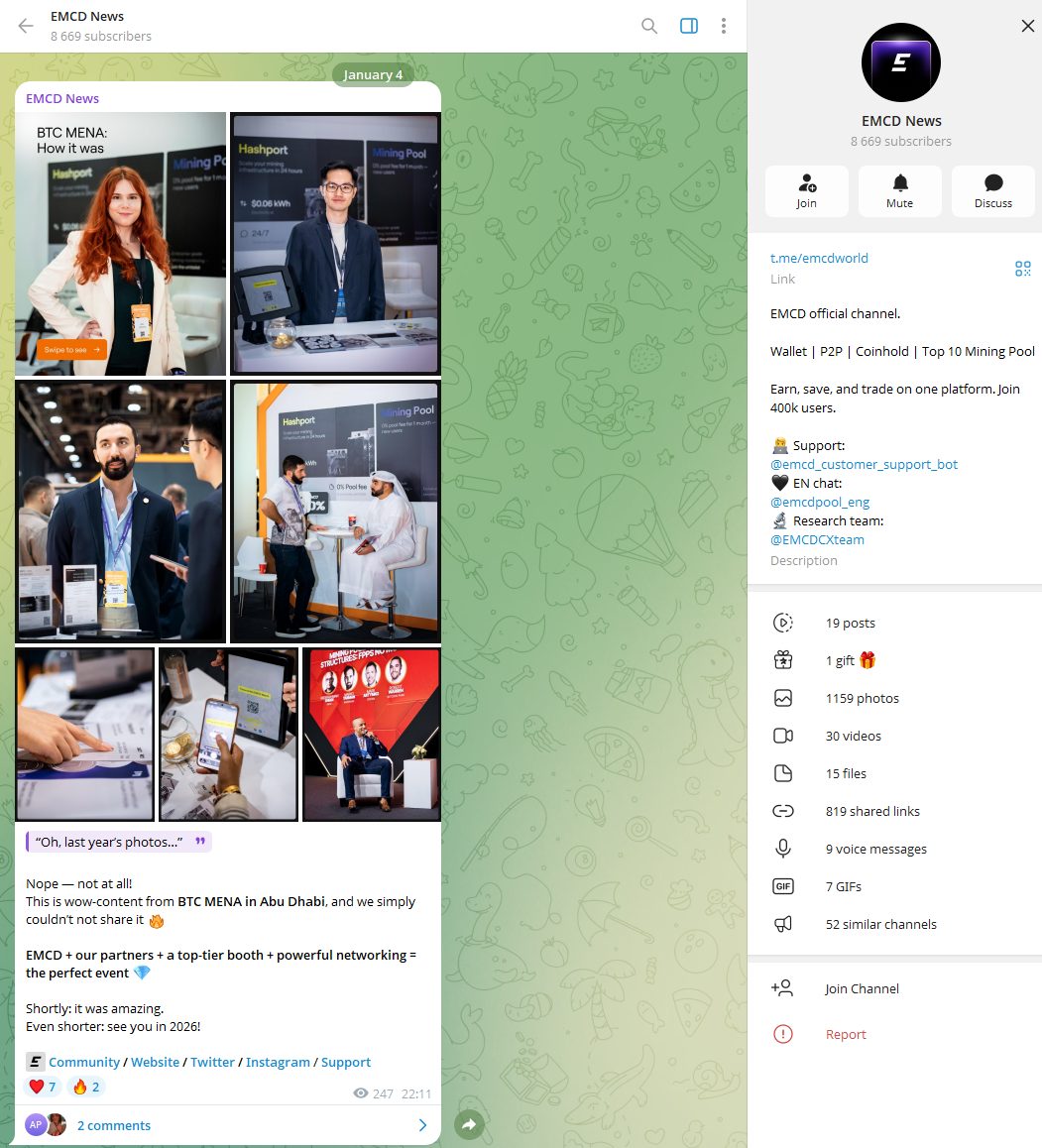
Task: Click the Join button with person icon
Action: pos(806,191)
